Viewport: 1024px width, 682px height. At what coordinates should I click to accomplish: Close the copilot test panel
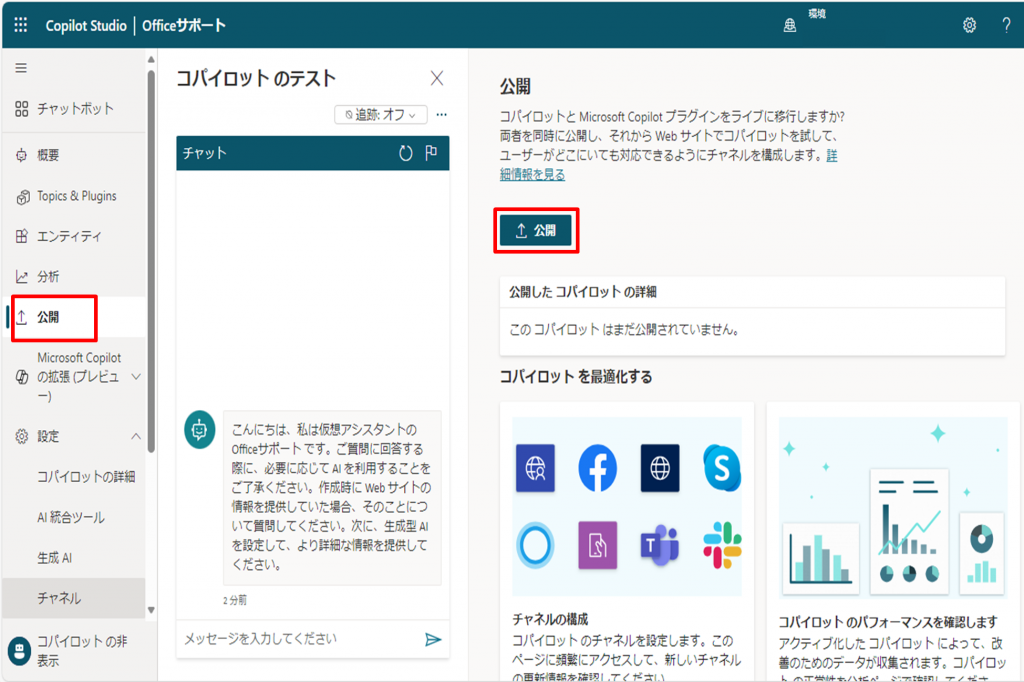437,78
